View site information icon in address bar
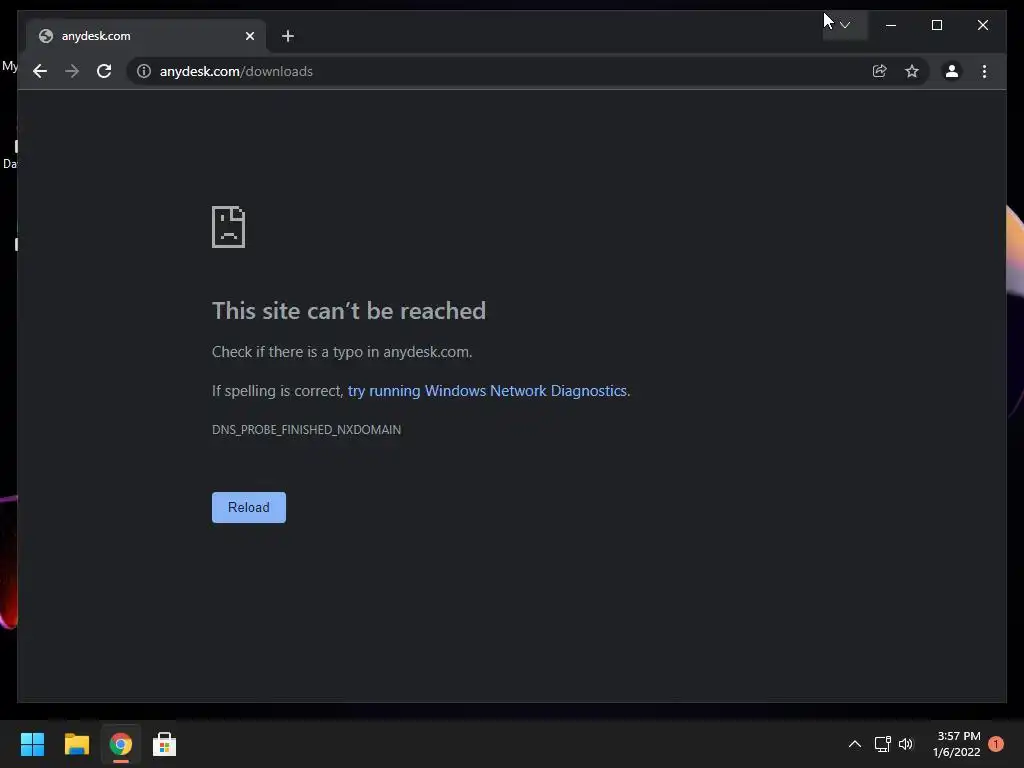The height and width of the screenshot is (768, 1024). point(144,71)
